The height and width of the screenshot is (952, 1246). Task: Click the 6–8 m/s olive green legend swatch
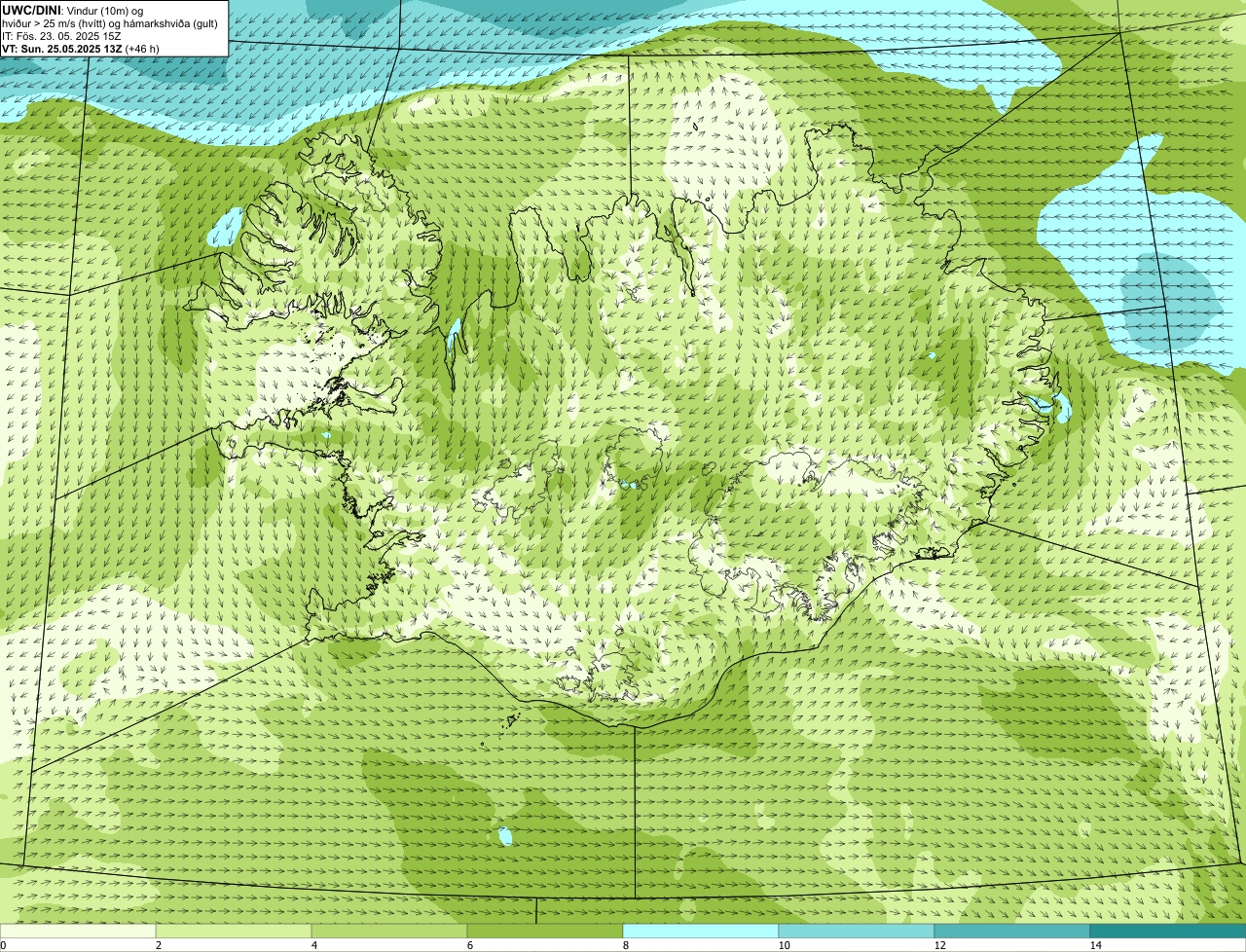coord(545,931)
